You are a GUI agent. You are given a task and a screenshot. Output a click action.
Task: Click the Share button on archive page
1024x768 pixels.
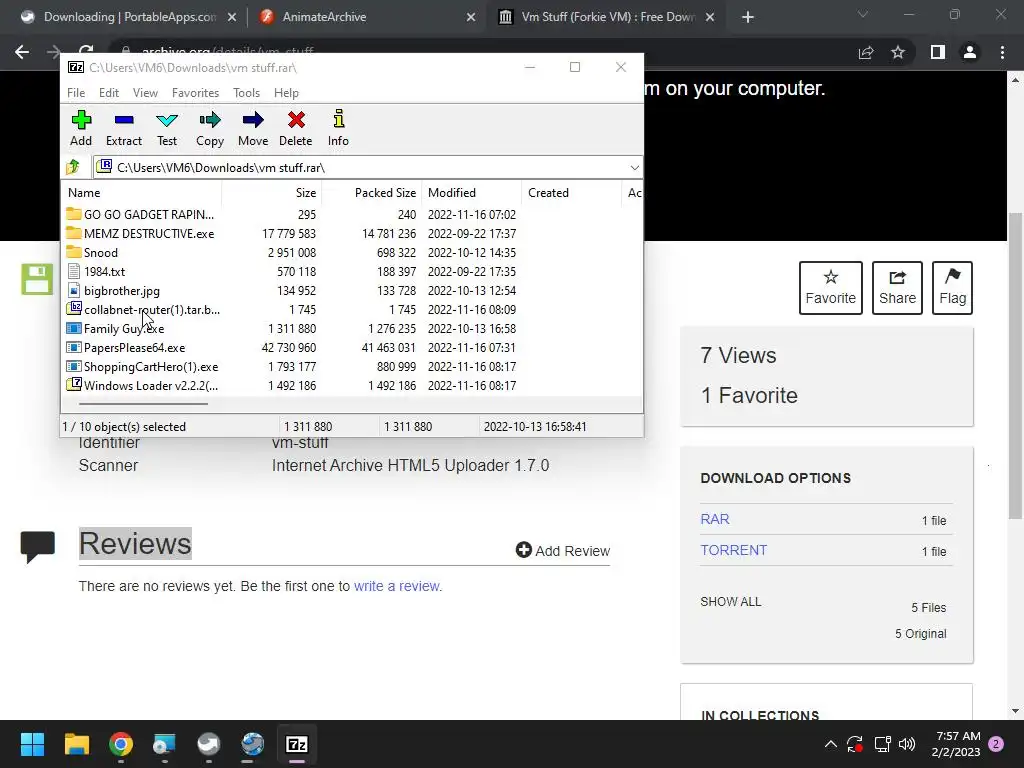(897, 288)
